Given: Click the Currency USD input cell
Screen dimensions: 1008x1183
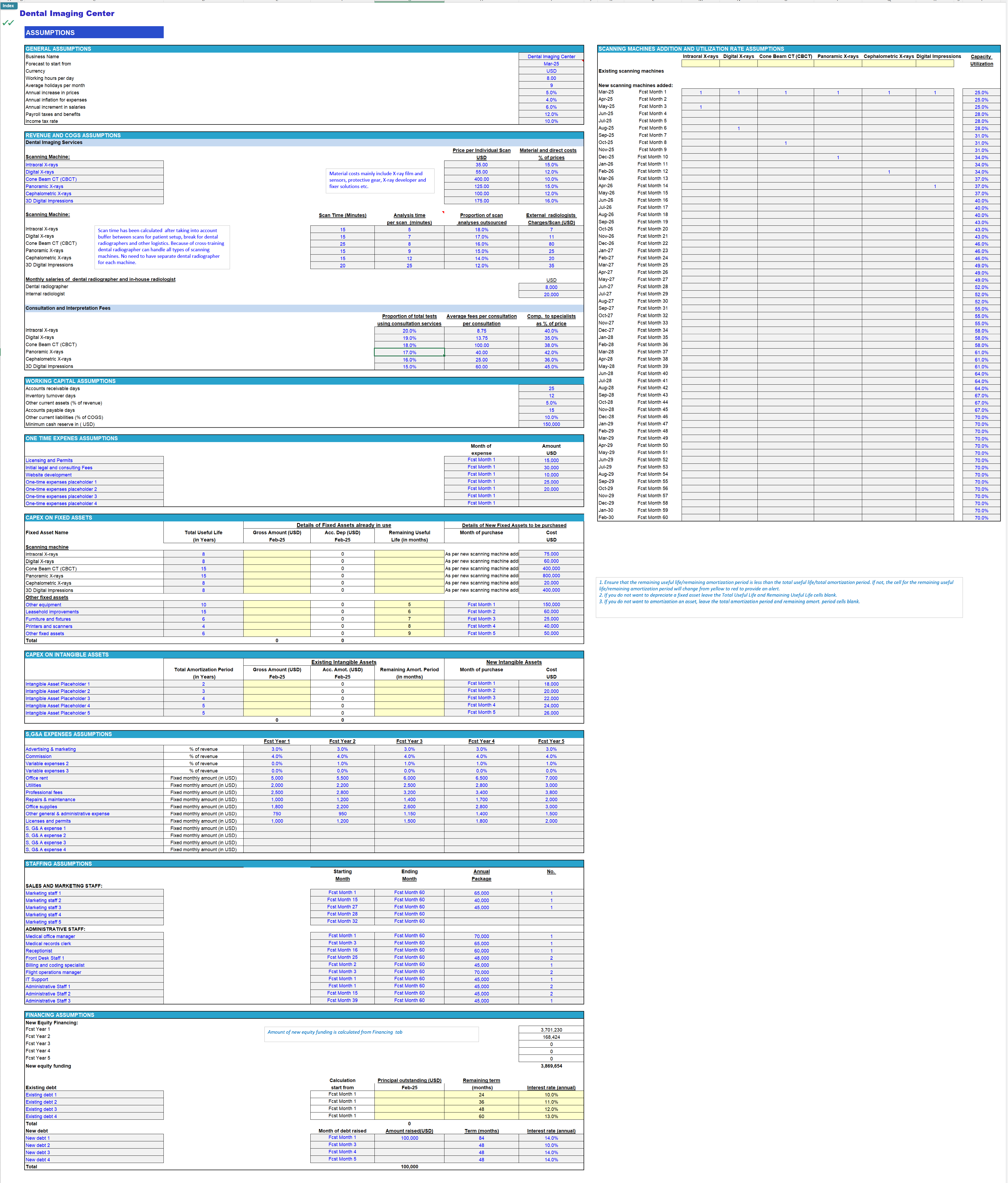Looking at the screenshot, I should coord(551,71).
